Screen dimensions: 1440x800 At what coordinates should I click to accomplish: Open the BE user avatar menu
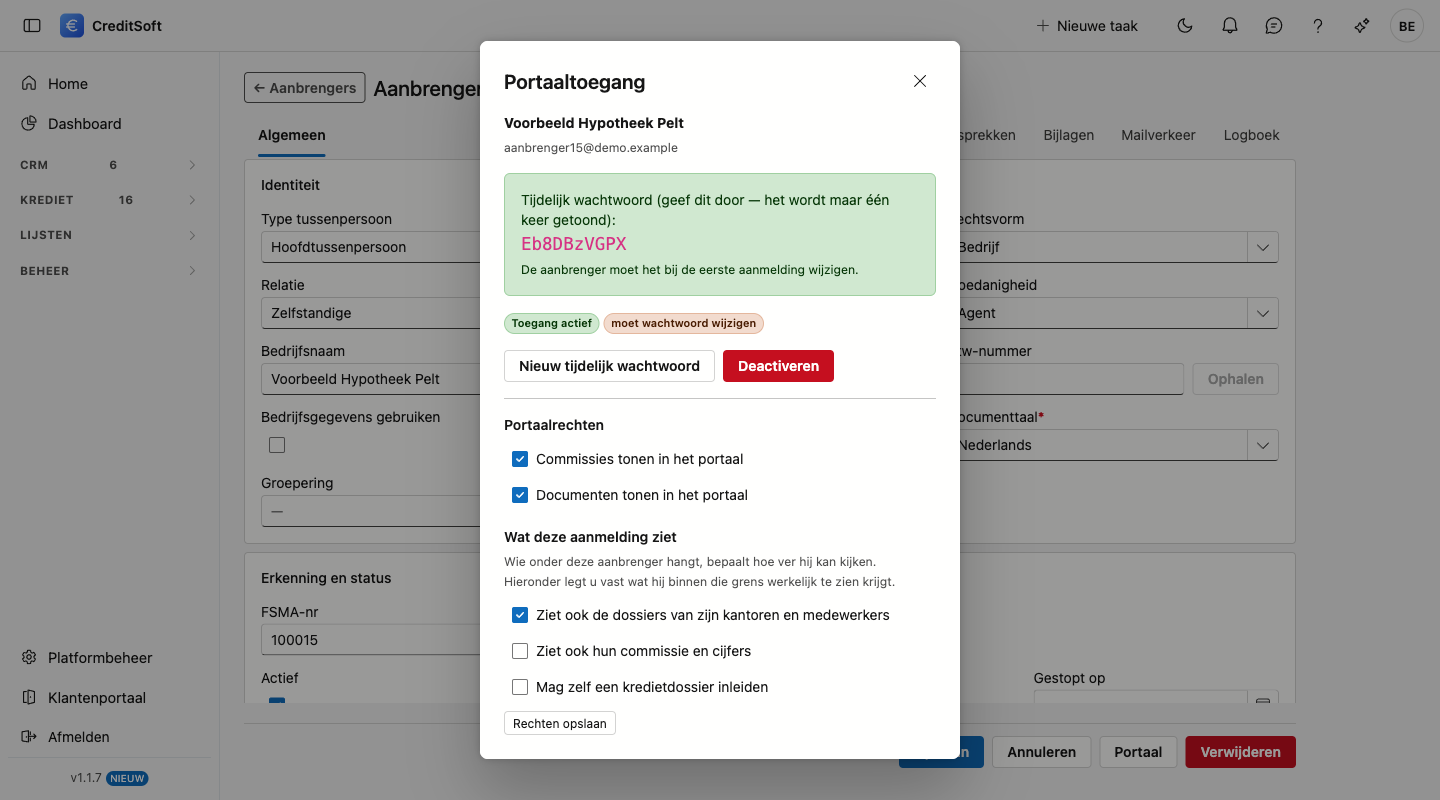pos(1407,26)
